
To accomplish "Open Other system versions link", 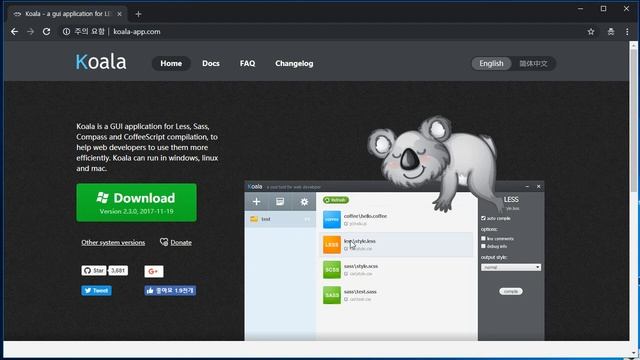I will click(113, 242).
